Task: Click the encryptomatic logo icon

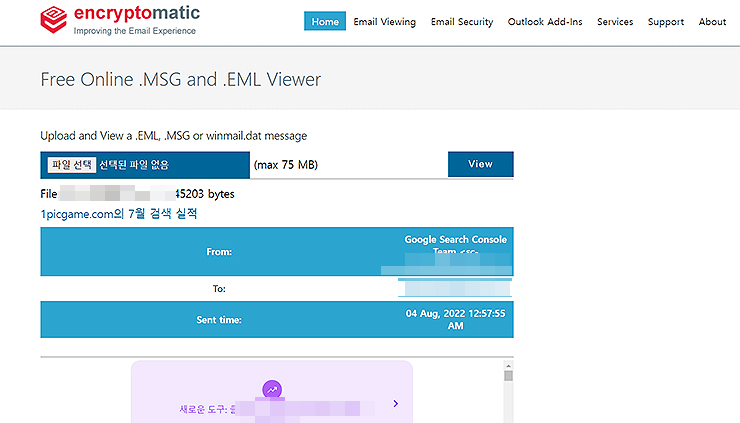Action: (53, 20)
